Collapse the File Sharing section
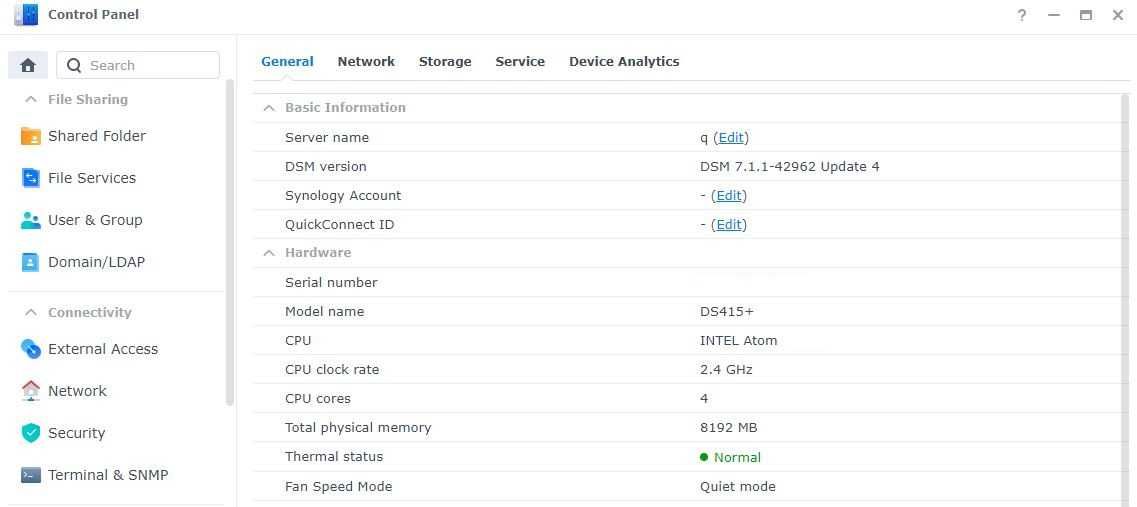1137x507 pixels. (30, 99)
